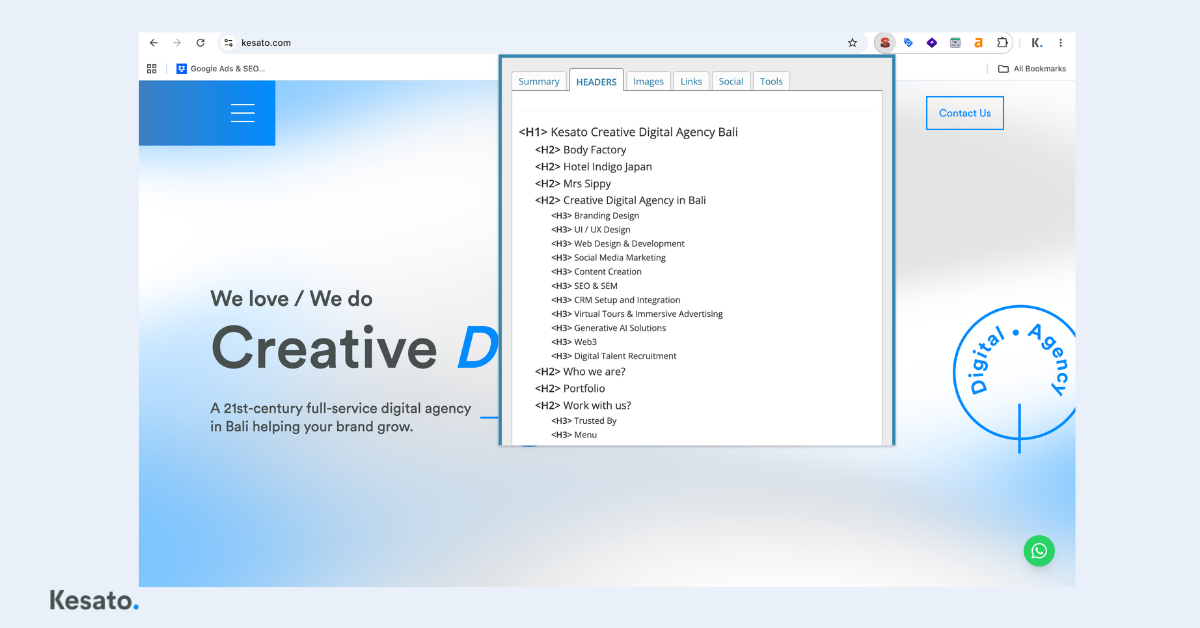
Task: Select H2 'Hotel Indigo Japan' row
Action: click(593, 167)
